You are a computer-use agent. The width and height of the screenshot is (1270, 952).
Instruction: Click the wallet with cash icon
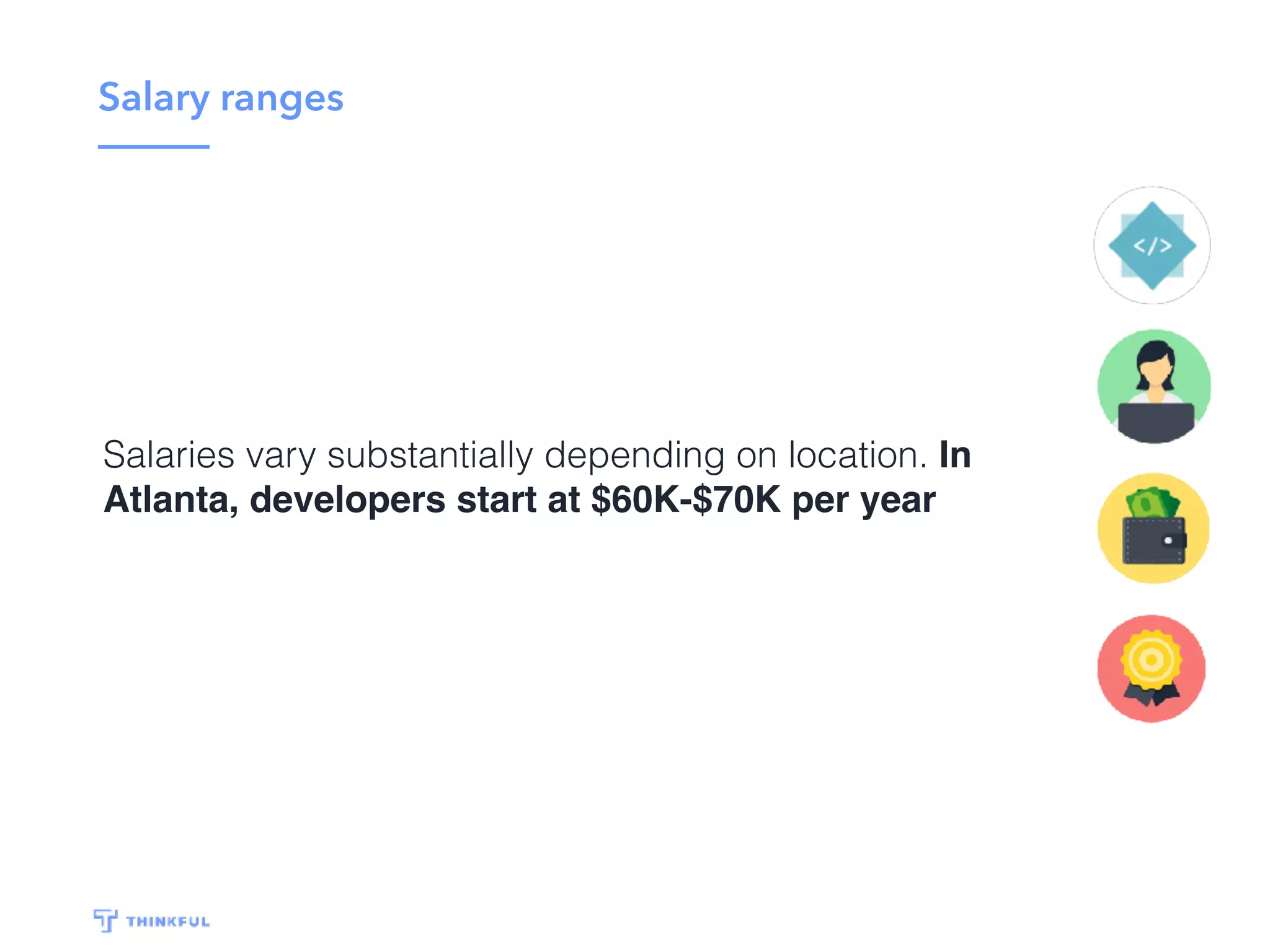click(1153, 528)
